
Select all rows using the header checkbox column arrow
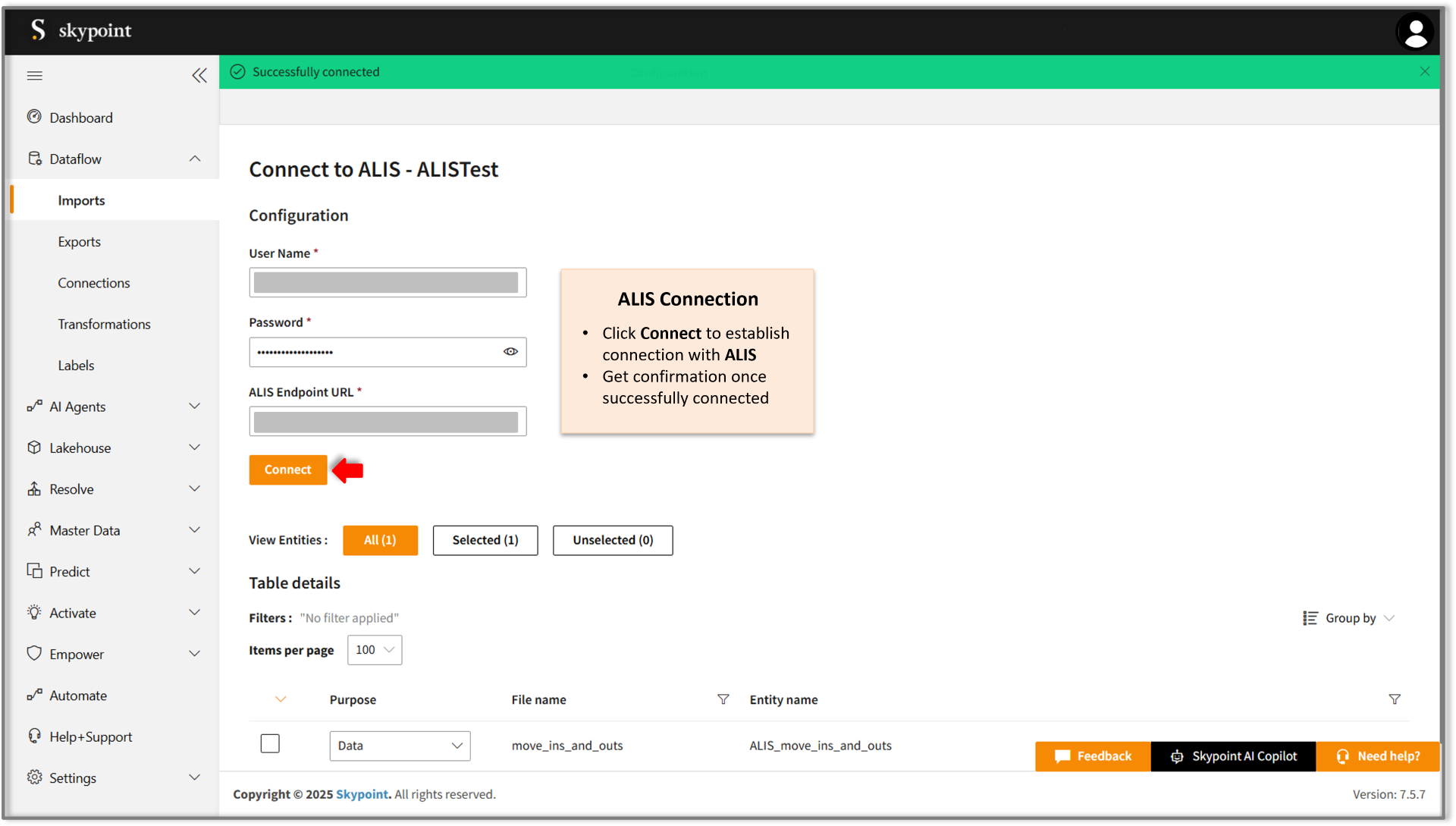pyautogui.click(x=281, y=699)
